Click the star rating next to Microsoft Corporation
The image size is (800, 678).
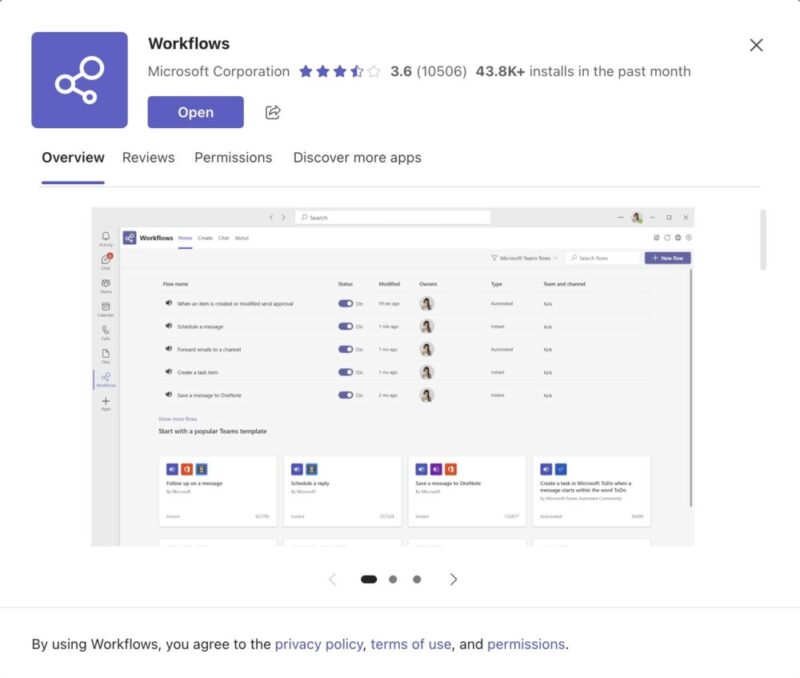340,71
